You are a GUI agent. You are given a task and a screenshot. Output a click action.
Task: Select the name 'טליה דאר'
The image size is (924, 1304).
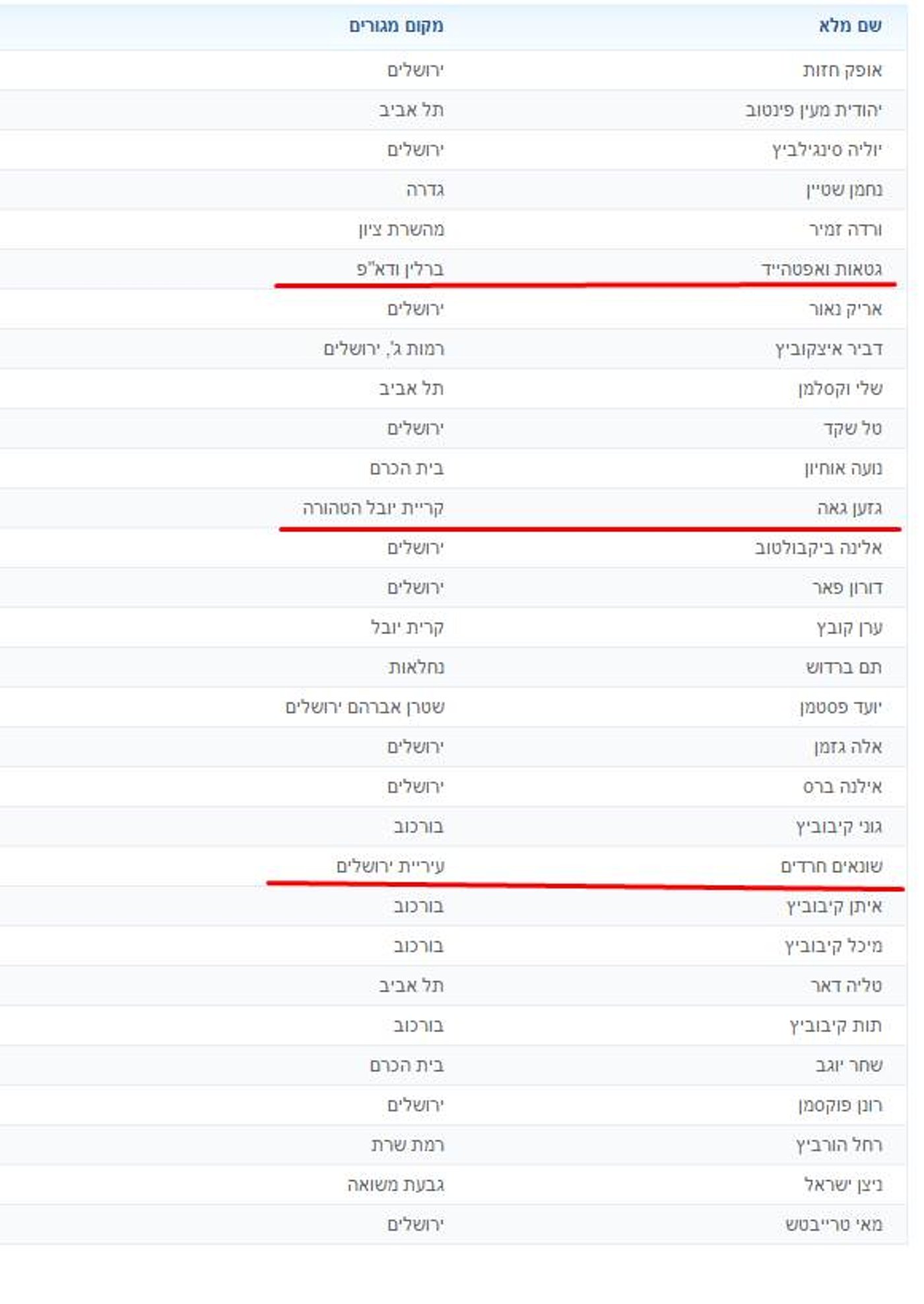[846, 985]
